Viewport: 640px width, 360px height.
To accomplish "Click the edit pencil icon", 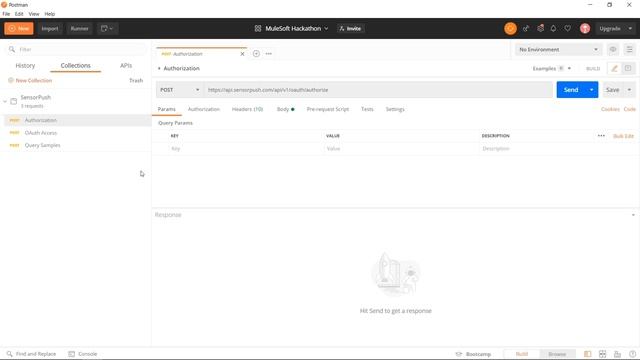I will pyautogui.click(x=614, y=69).
